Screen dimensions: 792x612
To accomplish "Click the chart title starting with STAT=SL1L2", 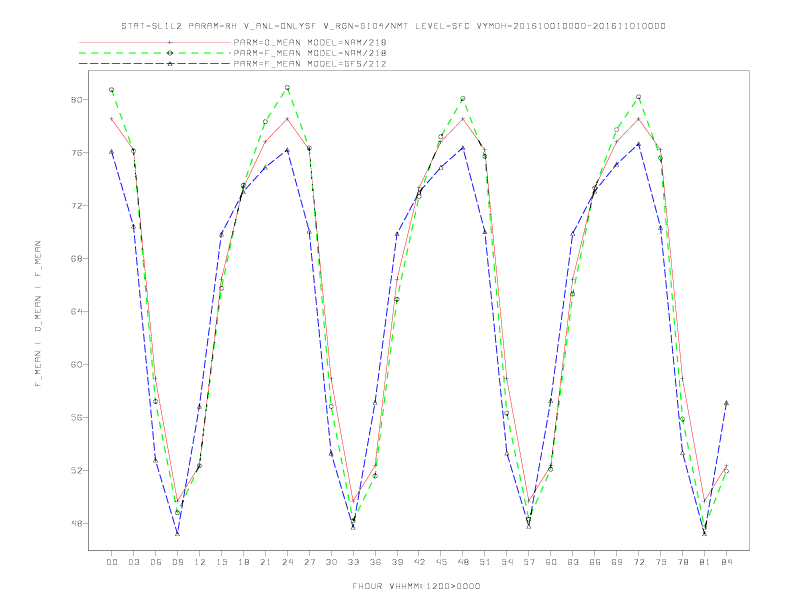I will pyautogui.click(x=393, y=26).
